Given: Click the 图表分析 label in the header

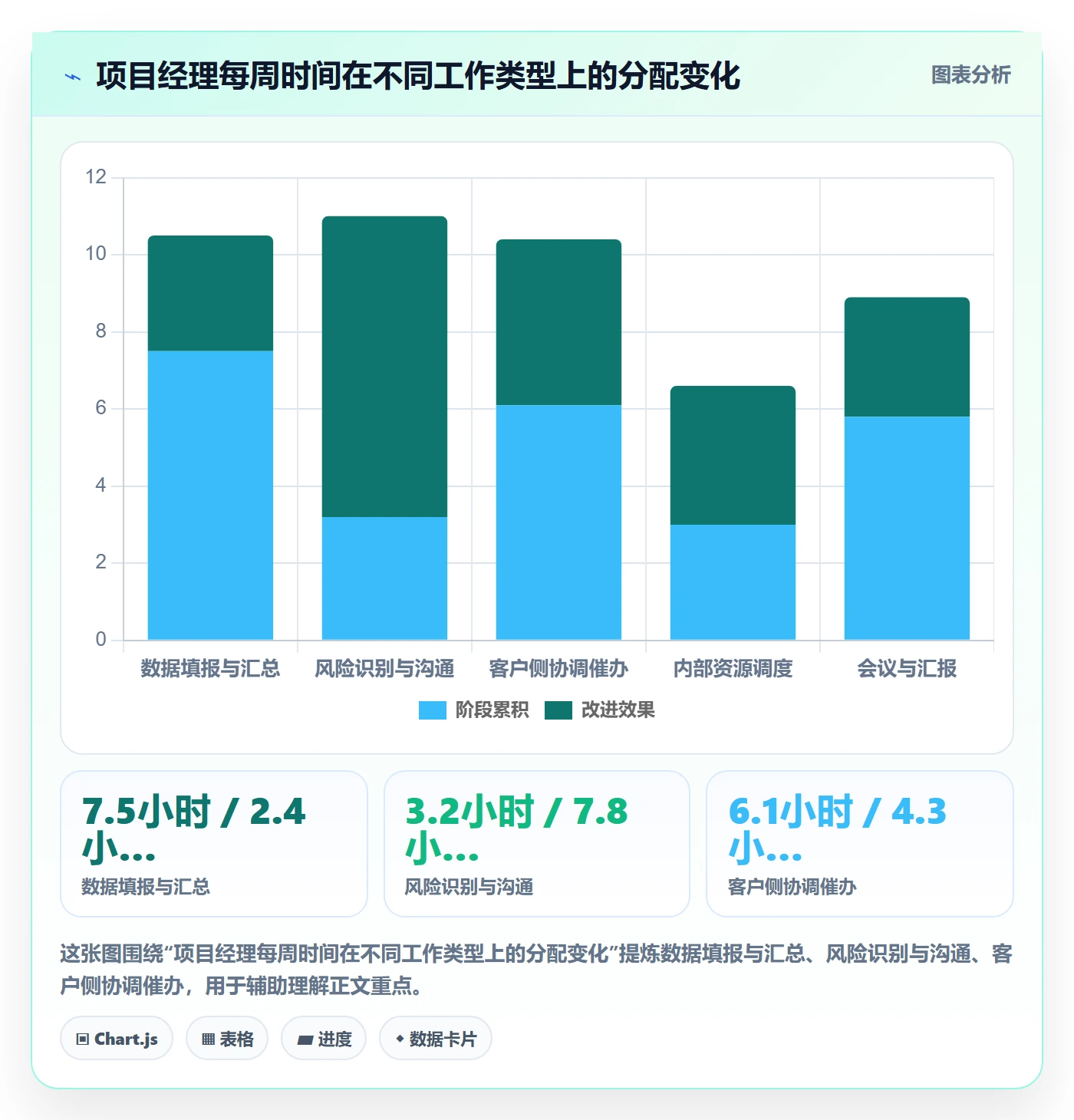Looking at the screenshot, I should coord(970,75).
